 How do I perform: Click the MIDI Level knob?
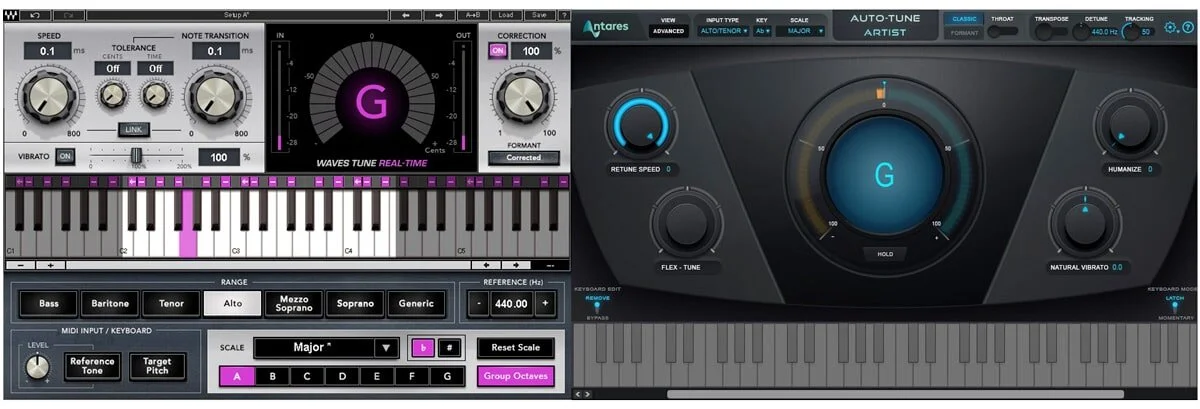(x=36, y=368)
